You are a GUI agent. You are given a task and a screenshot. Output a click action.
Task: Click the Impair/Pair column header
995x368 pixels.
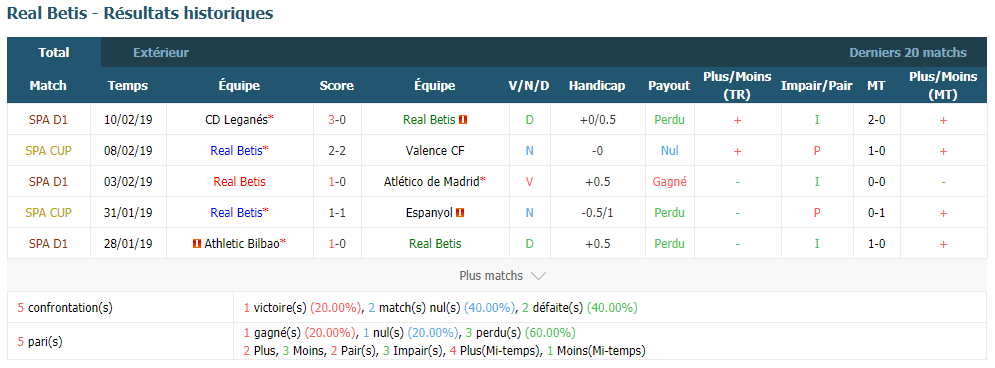point(816,86)
